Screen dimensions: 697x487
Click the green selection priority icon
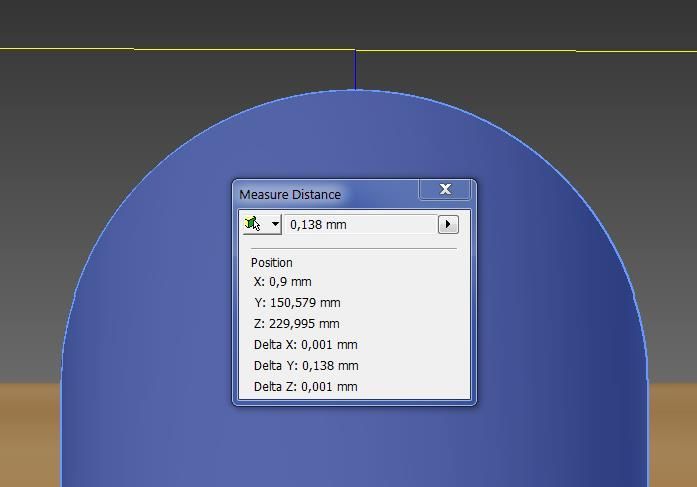[253, 224]
